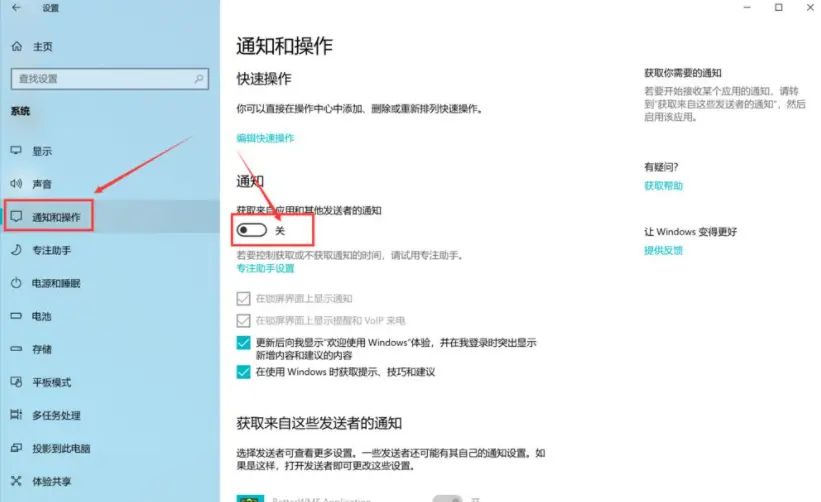Select 体验共享 (Shared experiences) in the sidebar
This screenshot has width=821, height=502.
pos(50,481)
